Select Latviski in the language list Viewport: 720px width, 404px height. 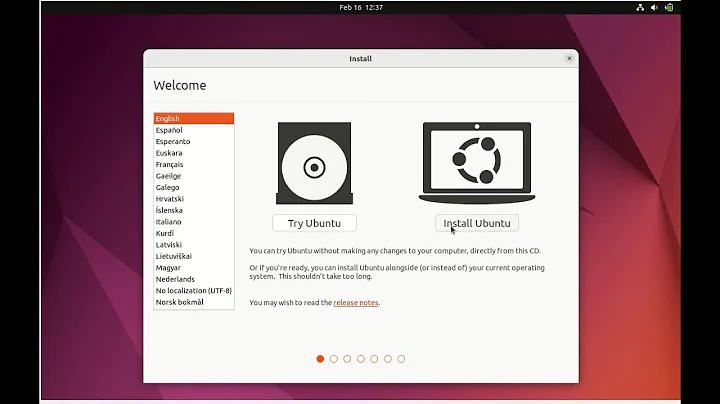(194, 245)
